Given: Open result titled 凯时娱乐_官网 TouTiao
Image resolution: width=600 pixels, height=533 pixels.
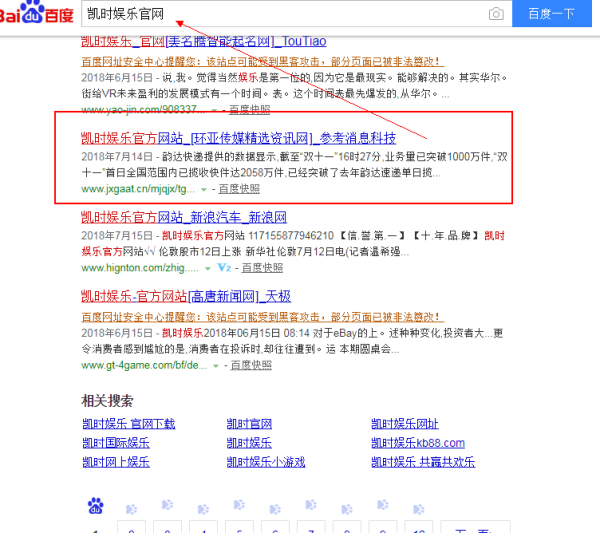Looking at the screenshot, I should pyautogui.click(x=204, y=41).
